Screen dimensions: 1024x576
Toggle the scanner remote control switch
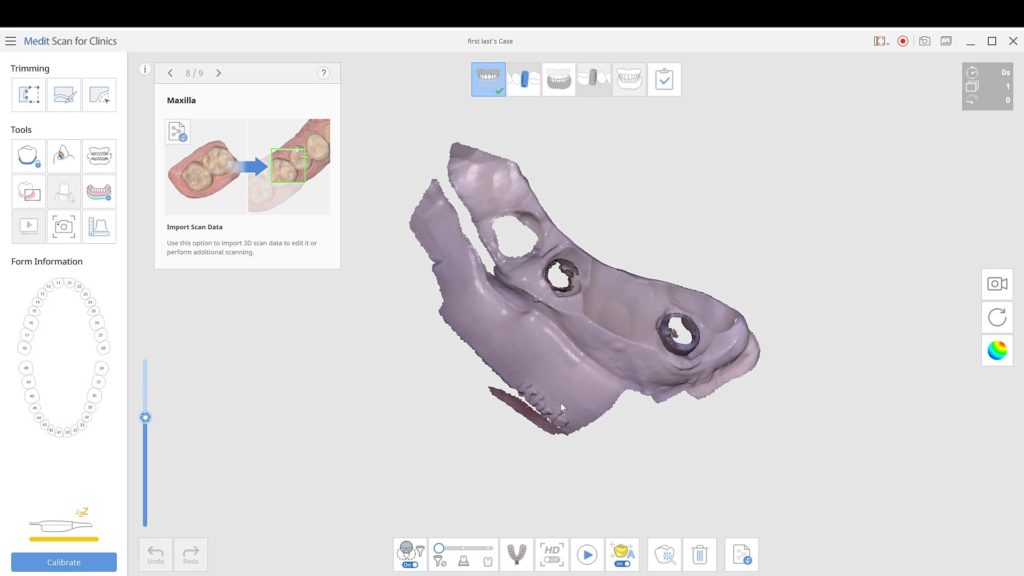pyautogui.click(x=410, y=564)
